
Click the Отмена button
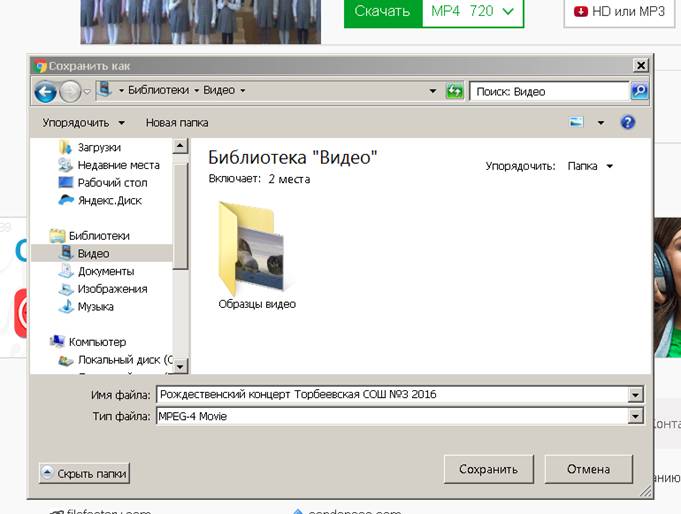click(588, 469)
